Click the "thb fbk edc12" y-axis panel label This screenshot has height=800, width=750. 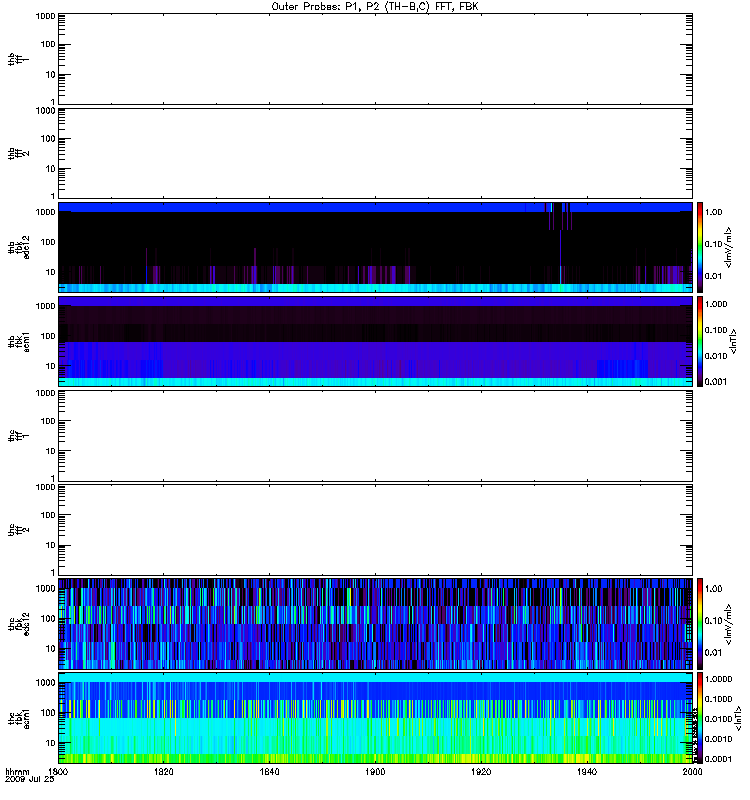(x=19, y=247)
